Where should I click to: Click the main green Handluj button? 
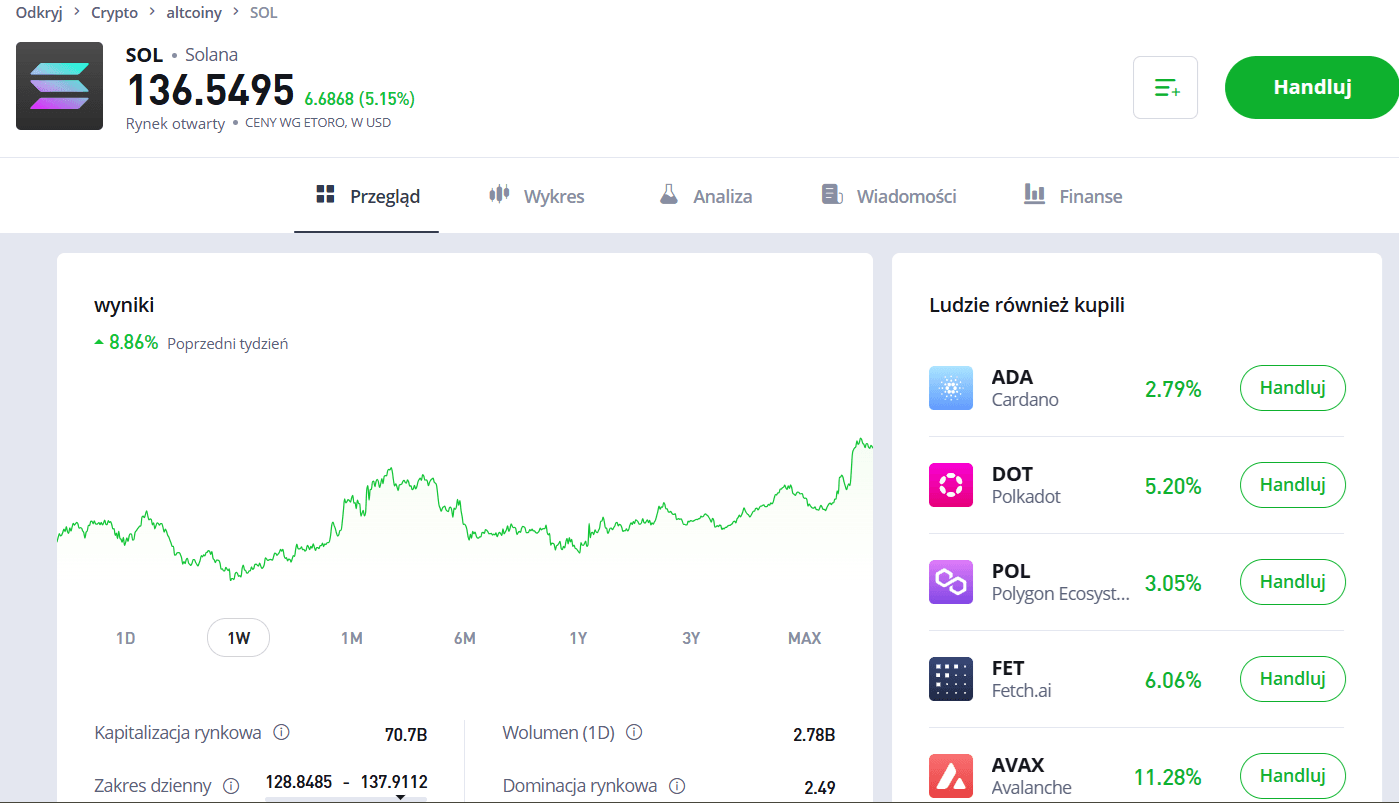1312,88
